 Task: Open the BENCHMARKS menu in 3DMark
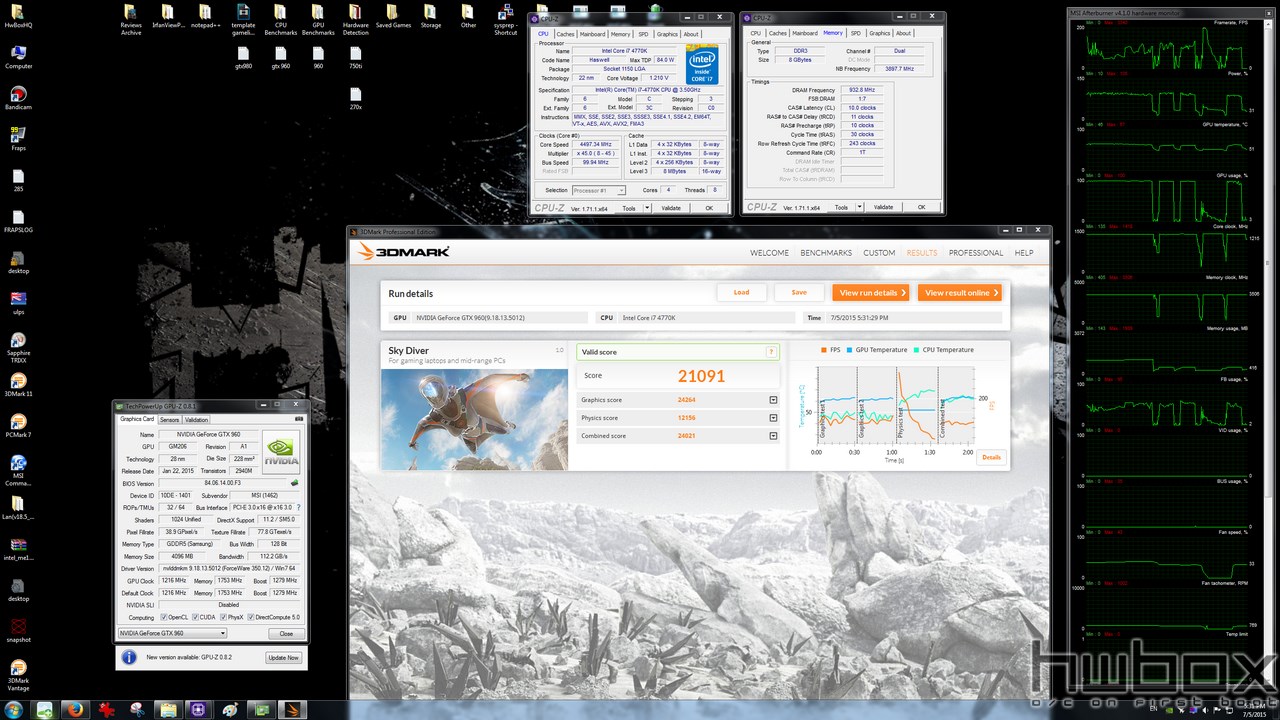[x=826, y=253]
